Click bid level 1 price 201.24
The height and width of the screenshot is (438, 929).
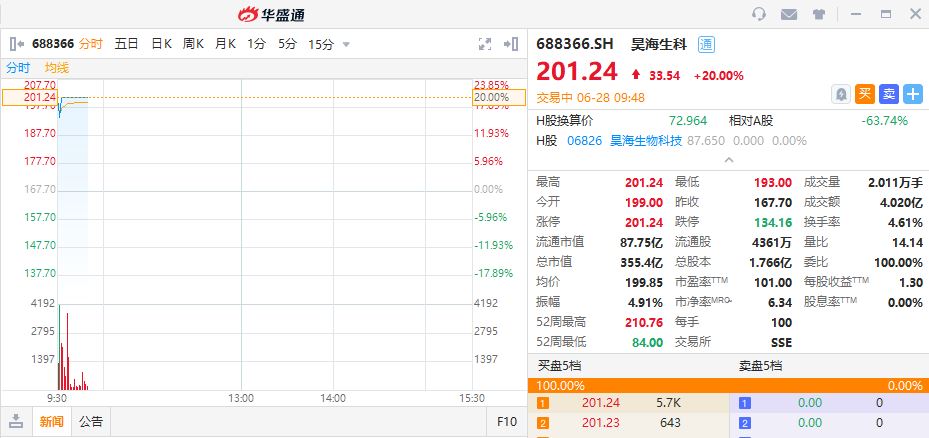click(x=601, y=403)
